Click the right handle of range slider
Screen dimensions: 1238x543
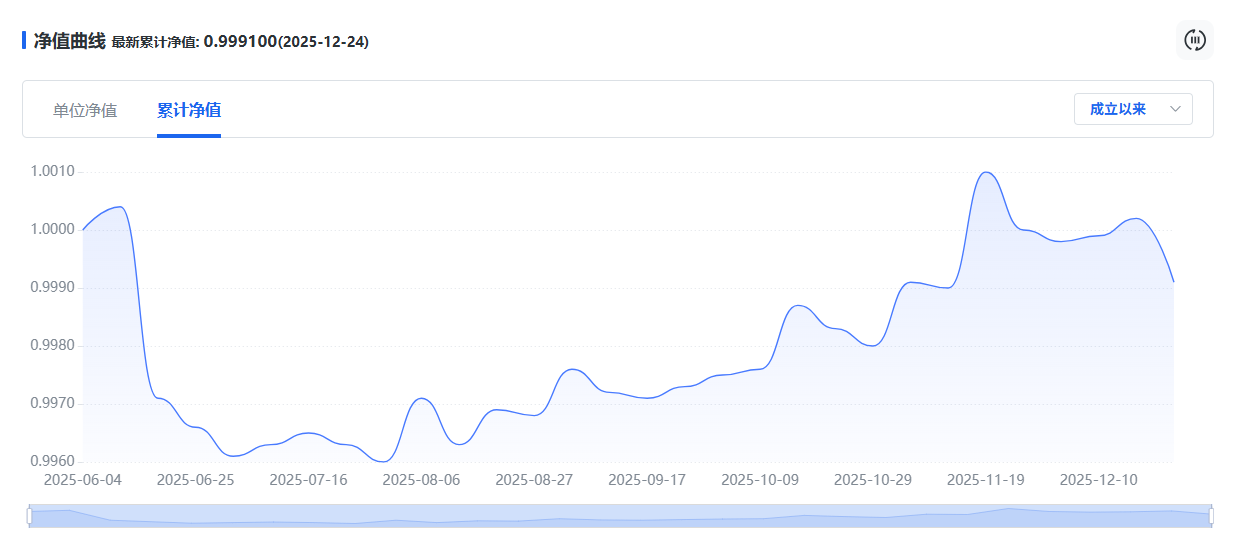tap(1211, 516)
